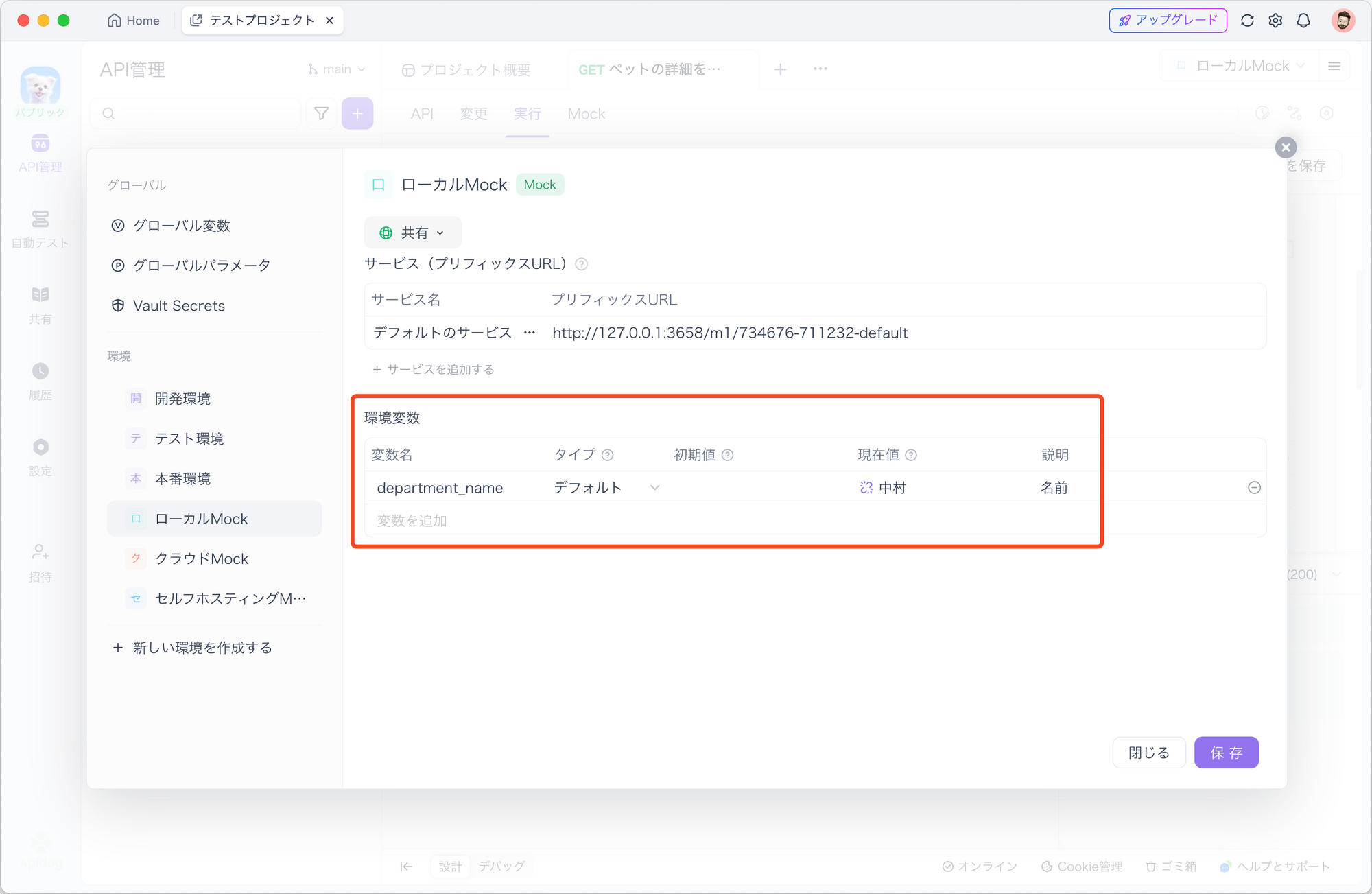Select the 開発環境 environment

point(214,399)
